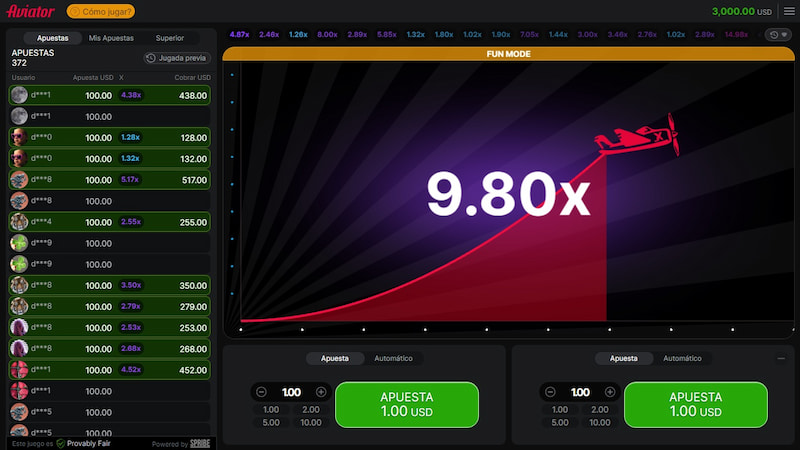
Task: Open the hamburger menu icon
Action: click(x=789, y=11)
